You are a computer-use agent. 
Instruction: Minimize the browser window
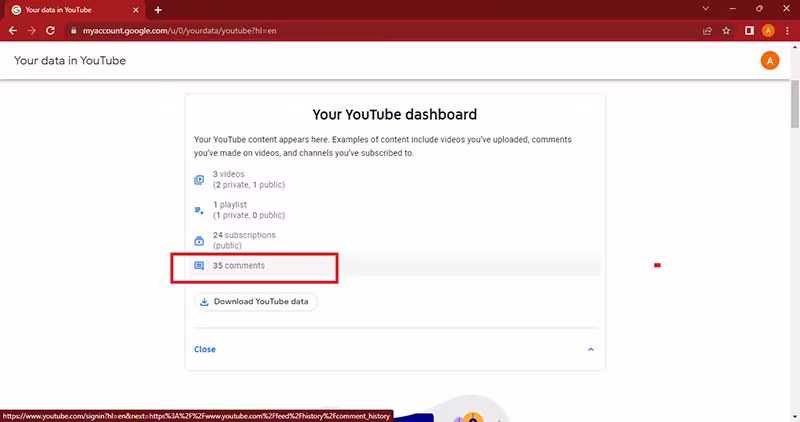733,9
